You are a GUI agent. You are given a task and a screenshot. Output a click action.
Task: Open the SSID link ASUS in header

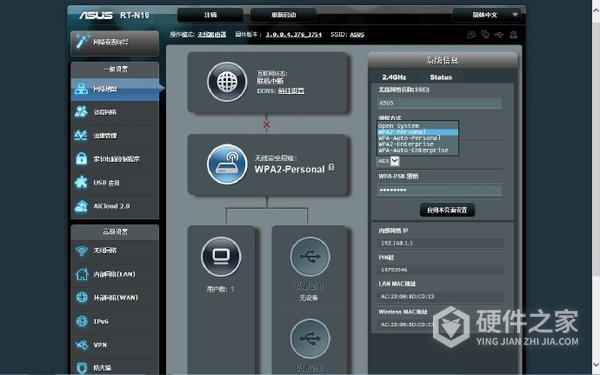pyautogui.click(x=357, y=34)
